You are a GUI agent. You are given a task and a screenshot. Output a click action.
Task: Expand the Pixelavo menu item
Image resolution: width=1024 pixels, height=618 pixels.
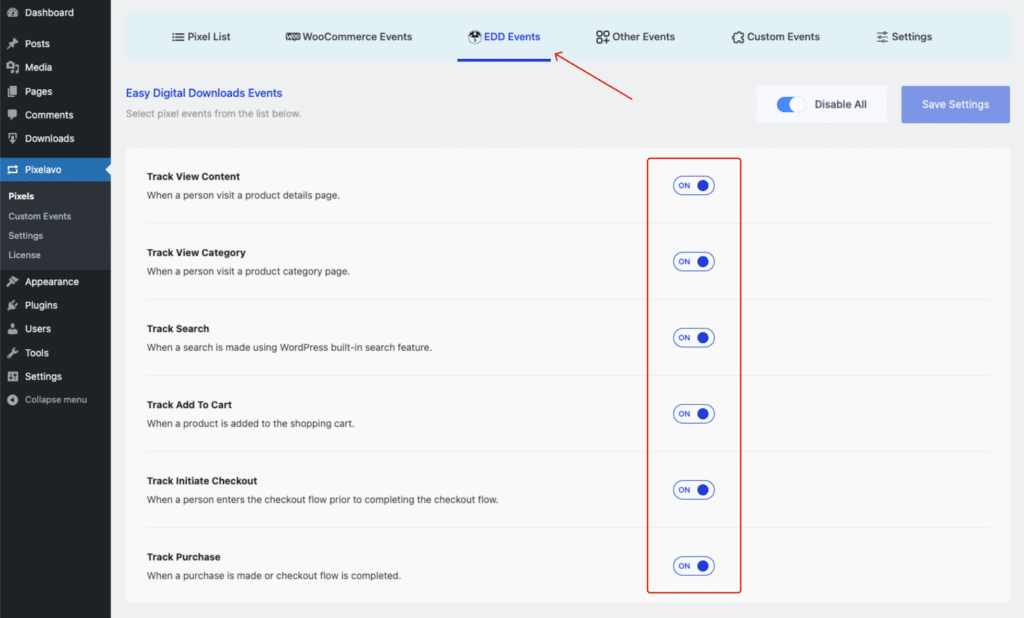pos(43,170)
